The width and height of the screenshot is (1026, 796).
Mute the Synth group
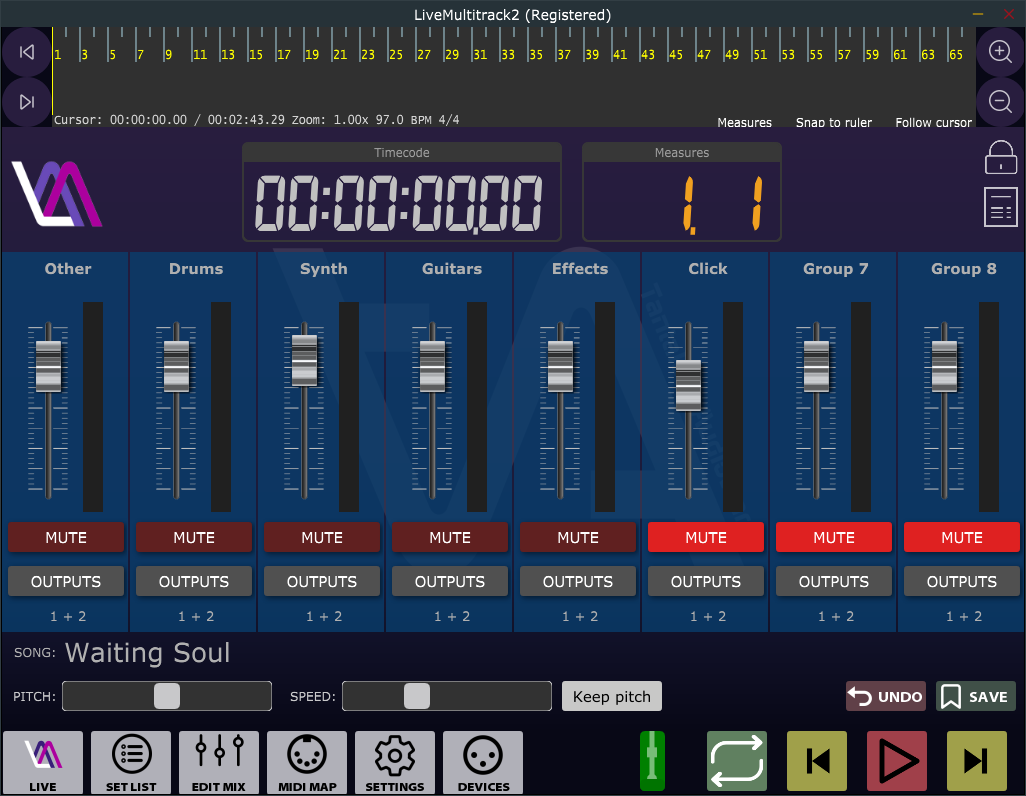322,537
